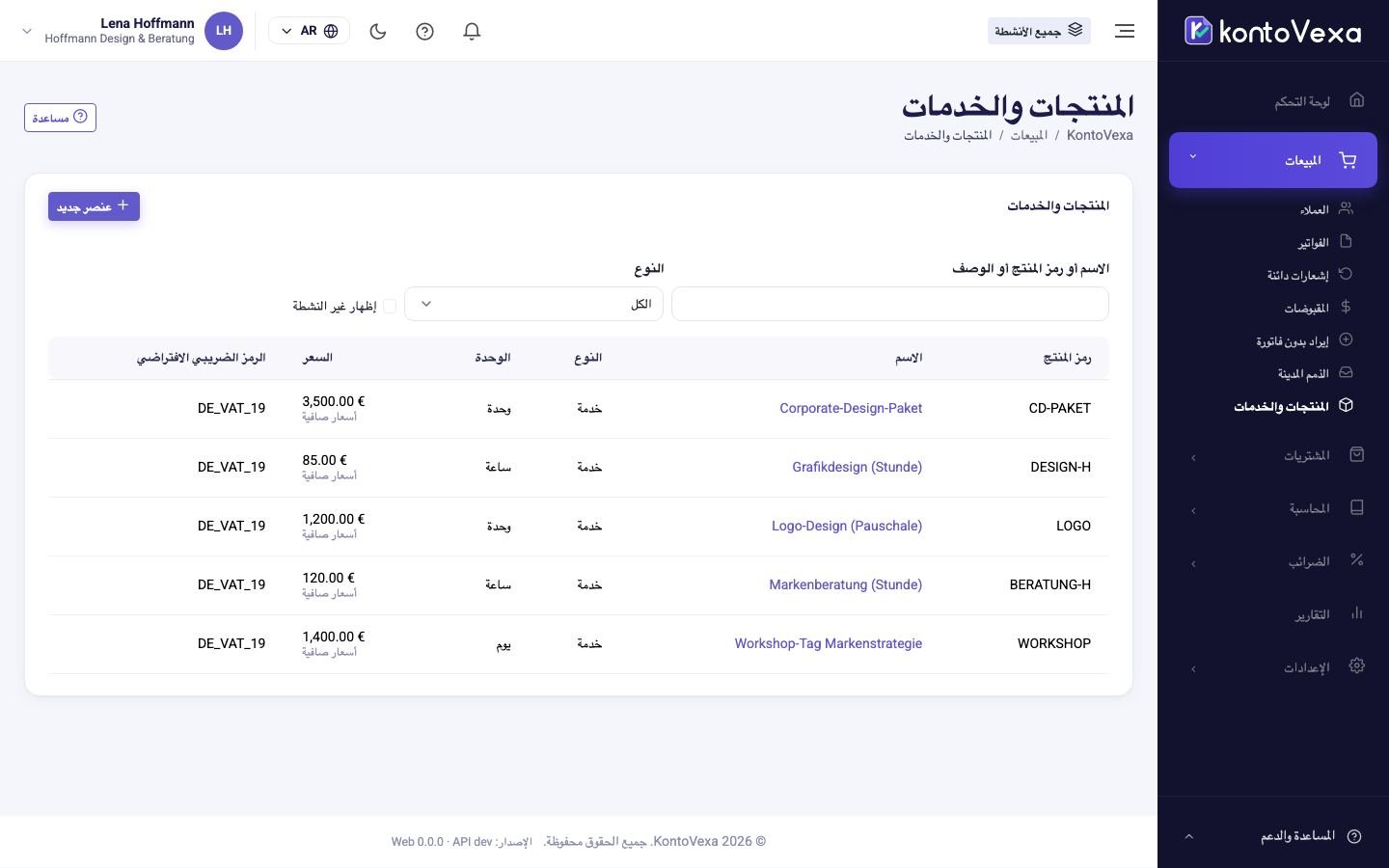This screenshot has width=1389, height=868.
Task: Open the الفواتير menu item
Action: click(x=1313, y=242)
